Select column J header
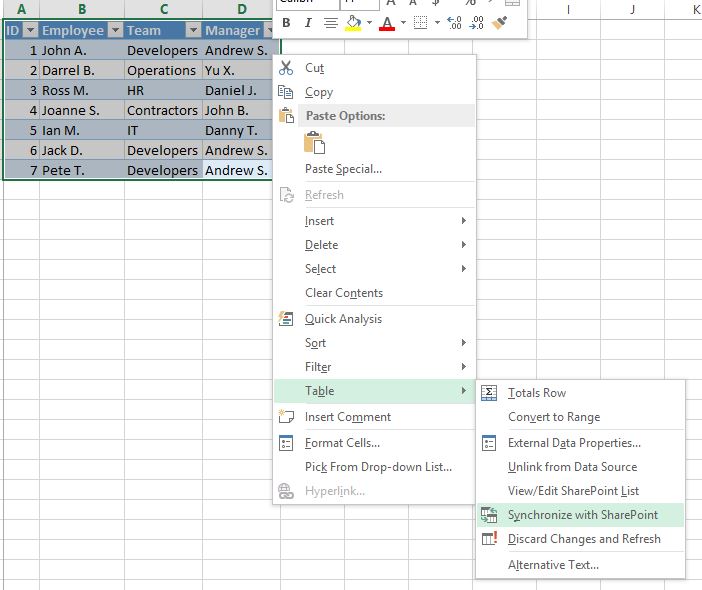Screen dimensions: 702x590 point(632,9)
